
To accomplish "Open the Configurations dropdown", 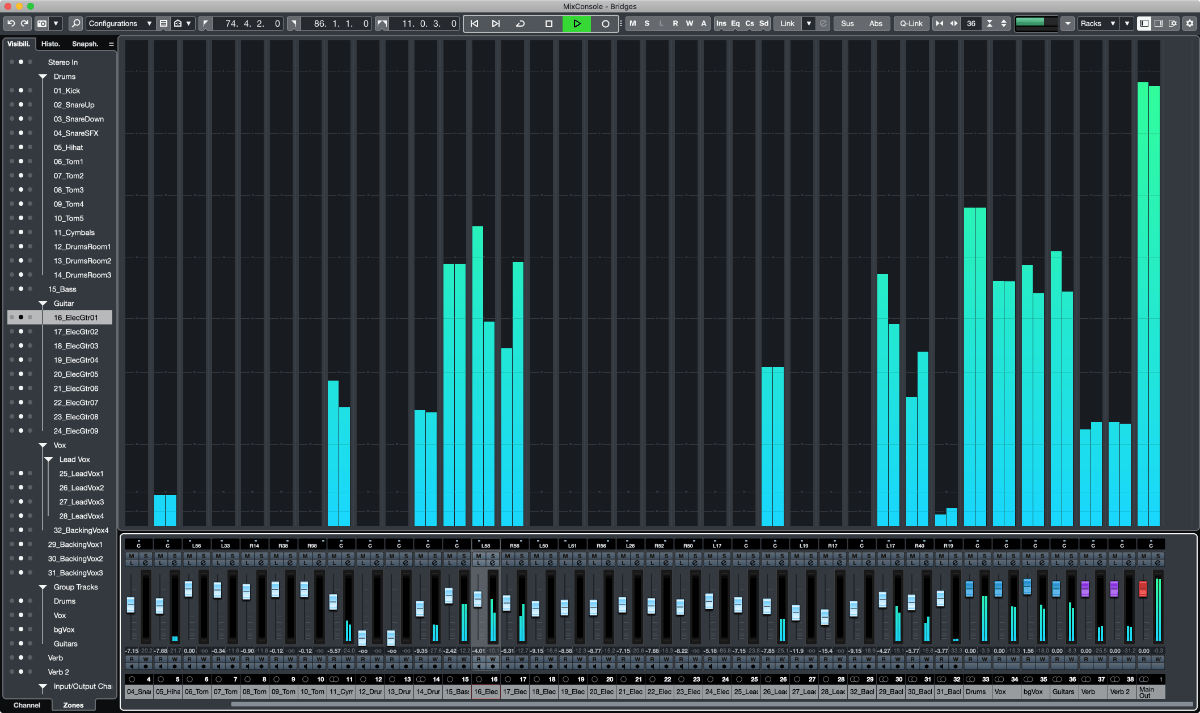I will pyautogui.click(x=119, y=23).
